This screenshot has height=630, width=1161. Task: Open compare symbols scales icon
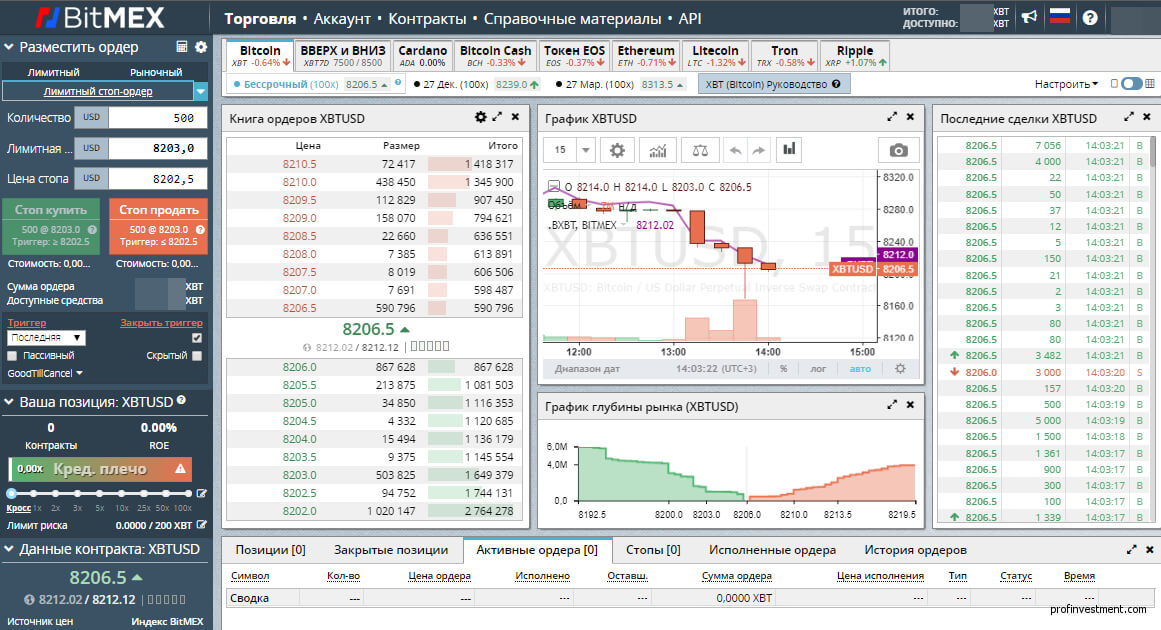coord(700,150)
